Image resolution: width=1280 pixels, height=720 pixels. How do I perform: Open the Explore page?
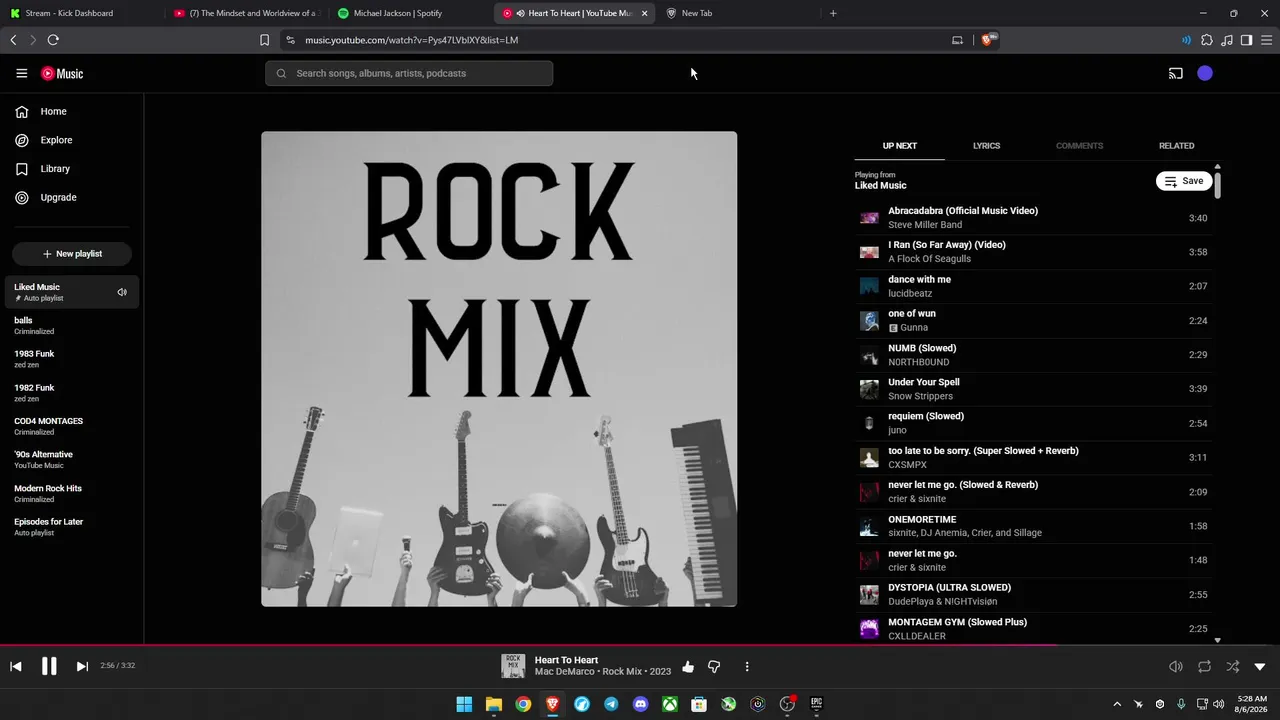click(x=72, y=140)
